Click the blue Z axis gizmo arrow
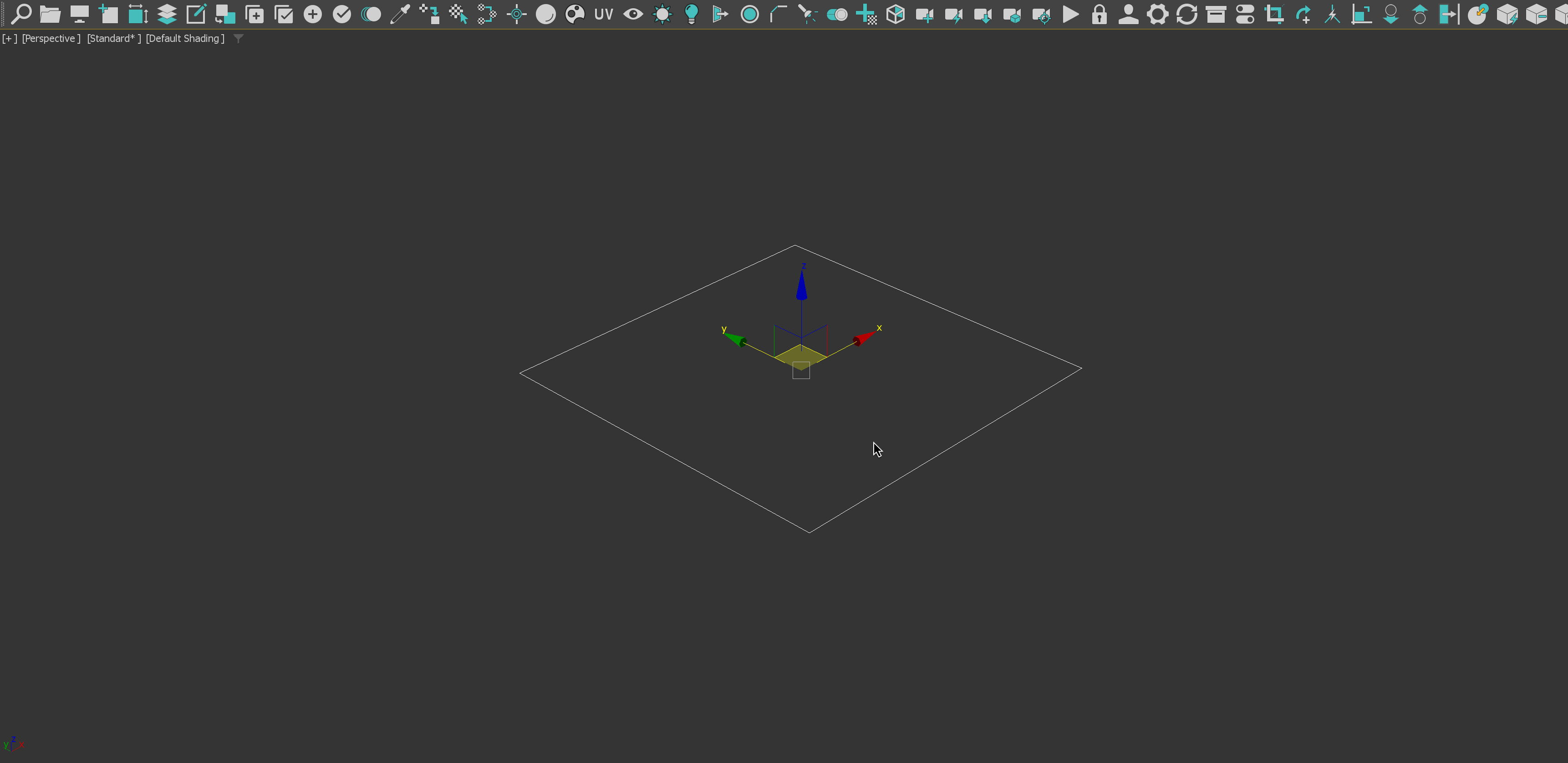1568x763 pixels. pos(802,286)
